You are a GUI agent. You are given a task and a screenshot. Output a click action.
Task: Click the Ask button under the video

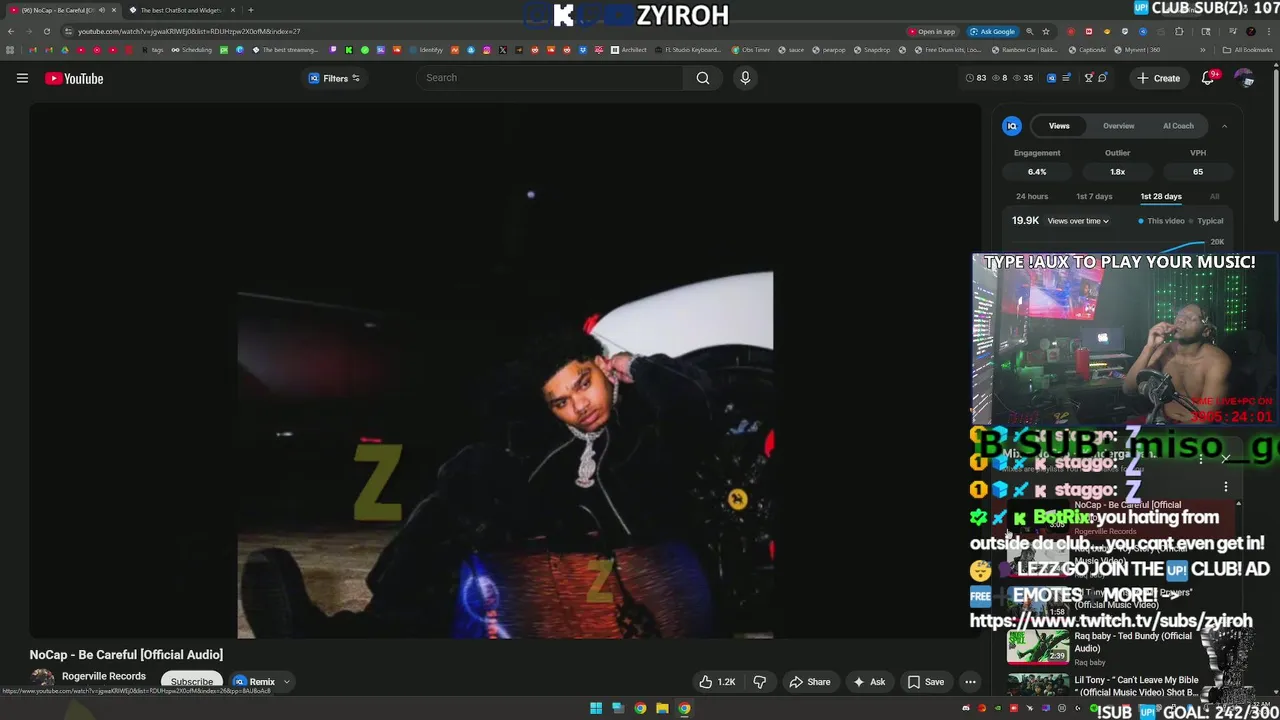pos(868,682)
